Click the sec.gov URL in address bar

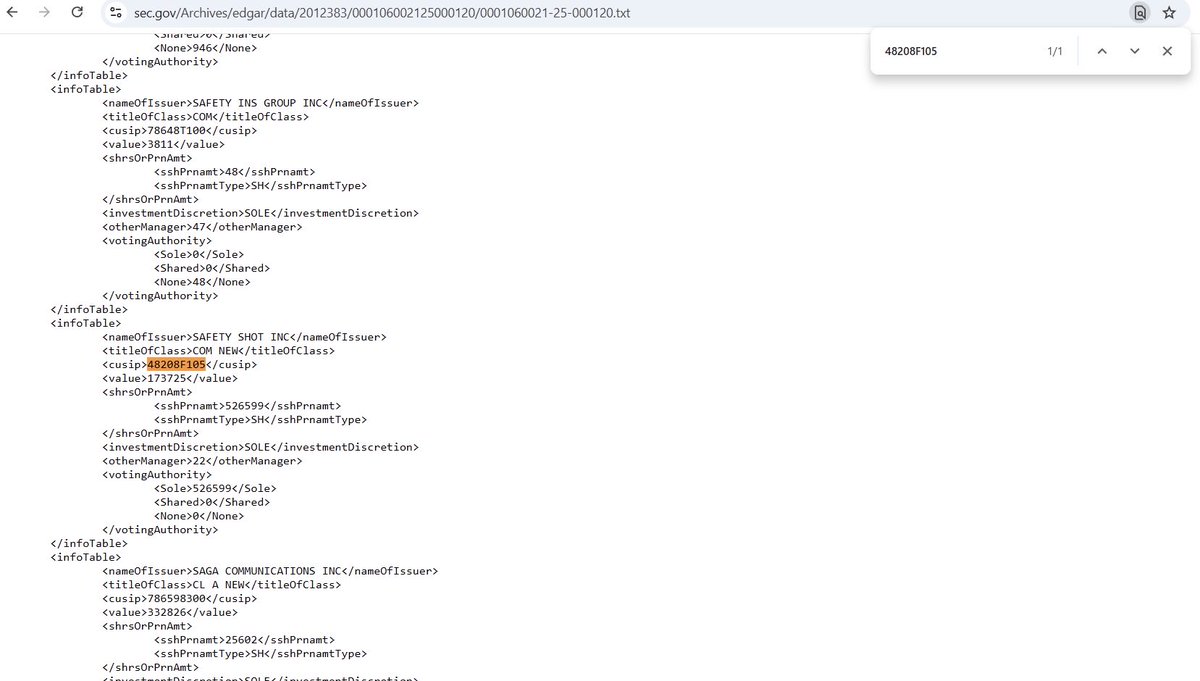[x=382, y=13]
